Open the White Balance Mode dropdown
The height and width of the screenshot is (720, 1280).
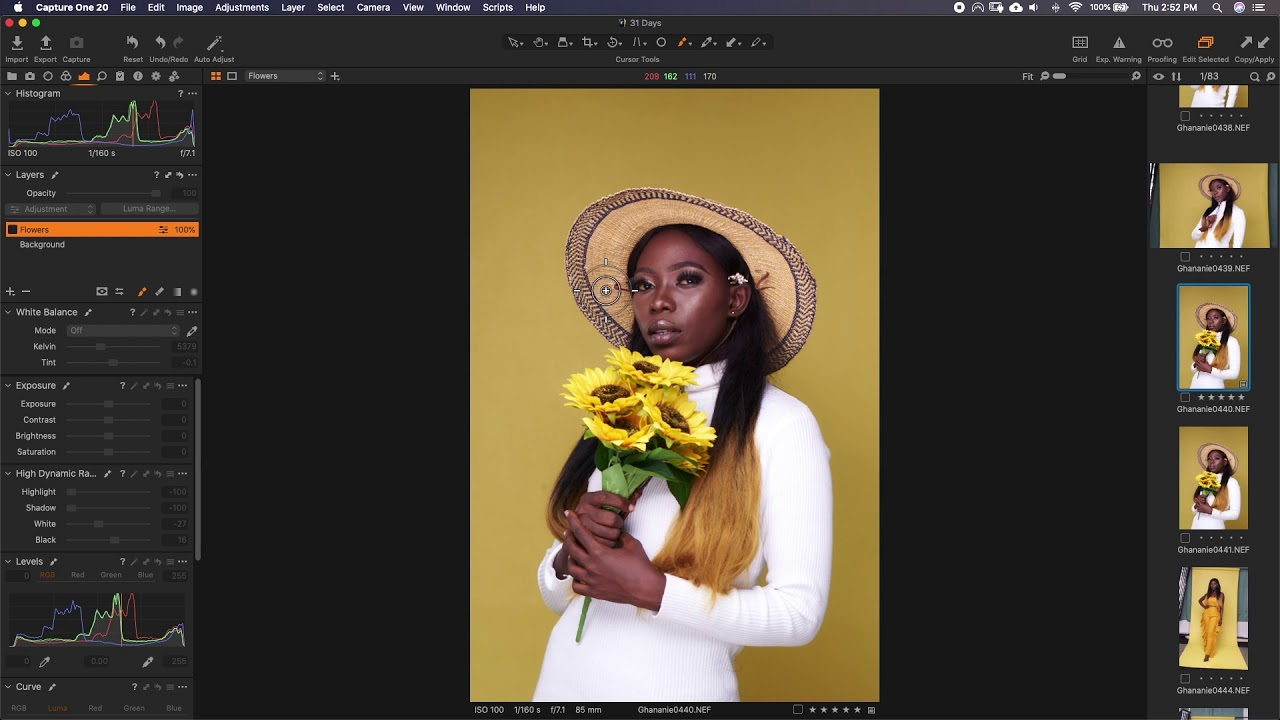tap(123, 330)
